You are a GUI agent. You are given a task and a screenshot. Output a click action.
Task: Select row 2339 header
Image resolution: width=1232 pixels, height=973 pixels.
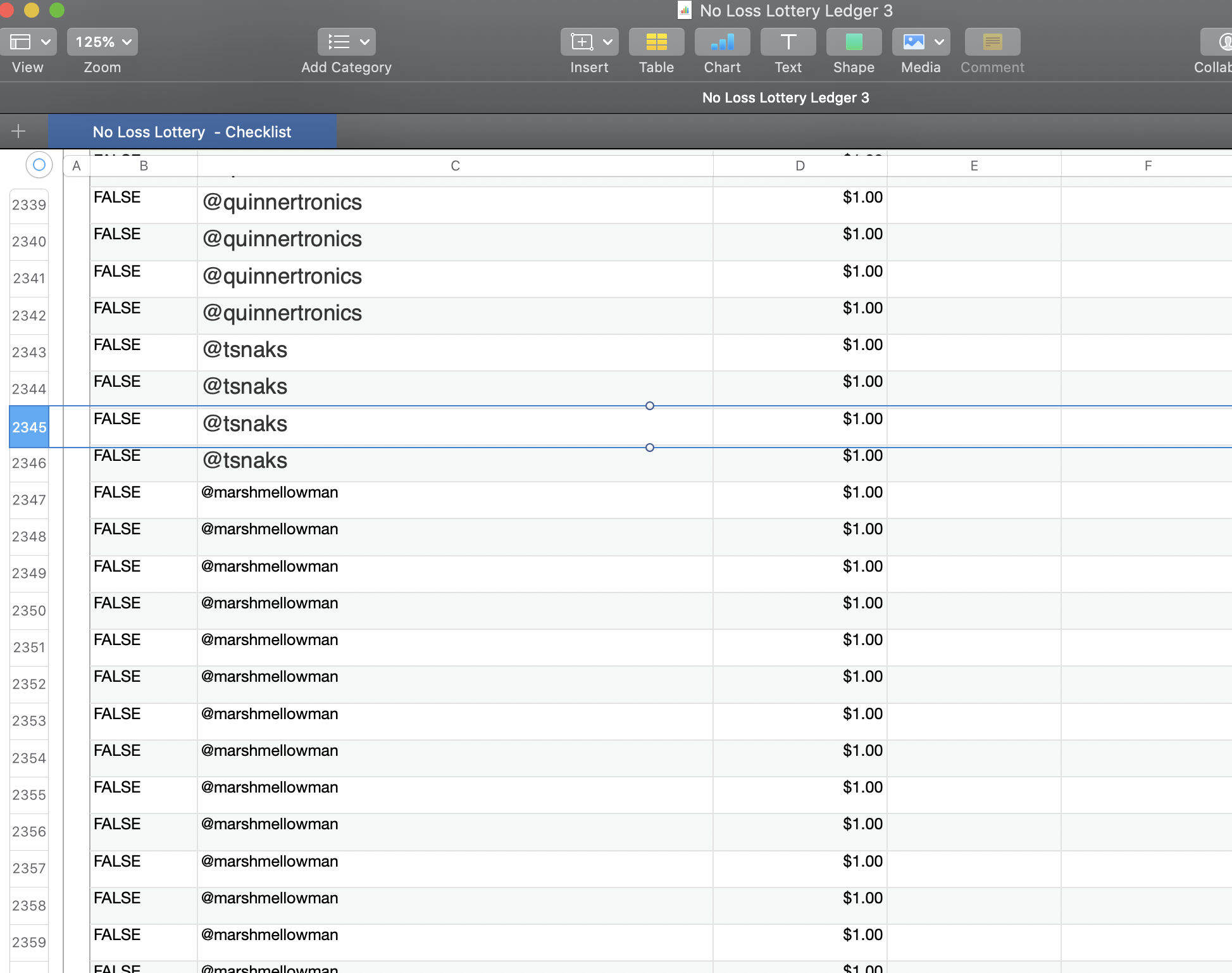pyautogui.click(x=29, y=205)
